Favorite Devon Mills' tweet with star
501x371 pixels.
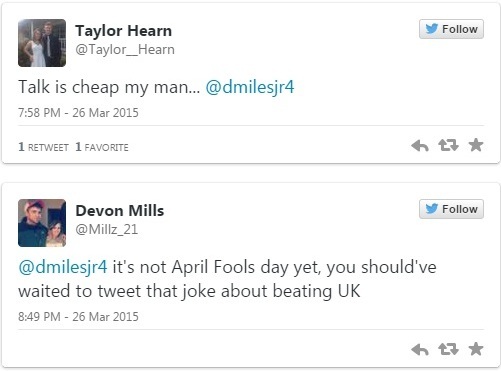click(x=476, y=349)
